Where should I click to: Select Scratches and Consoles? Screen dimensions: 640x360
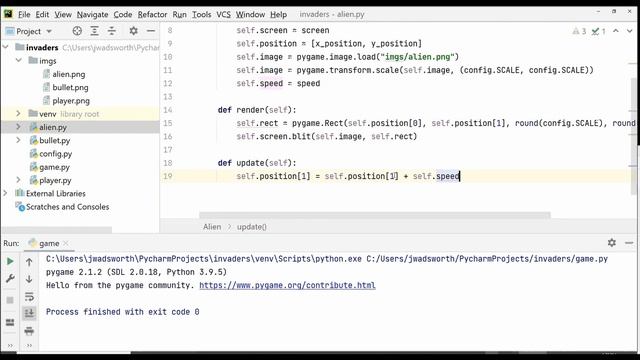(x=67, y=207)
